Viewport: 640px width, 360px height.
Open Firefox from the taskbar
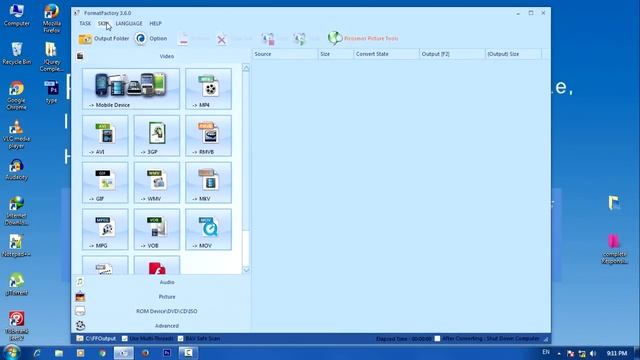145,353
